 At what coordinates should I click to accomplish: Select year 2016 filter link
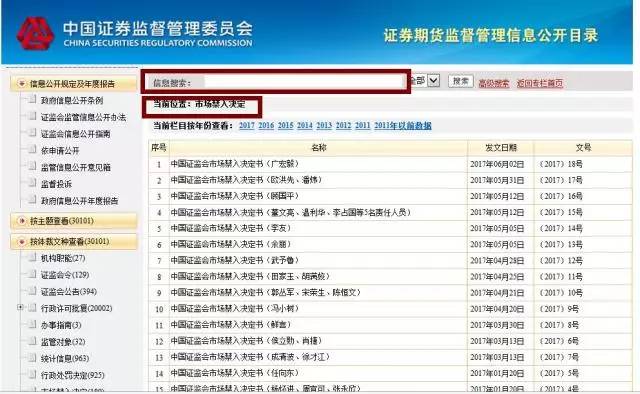266,125
